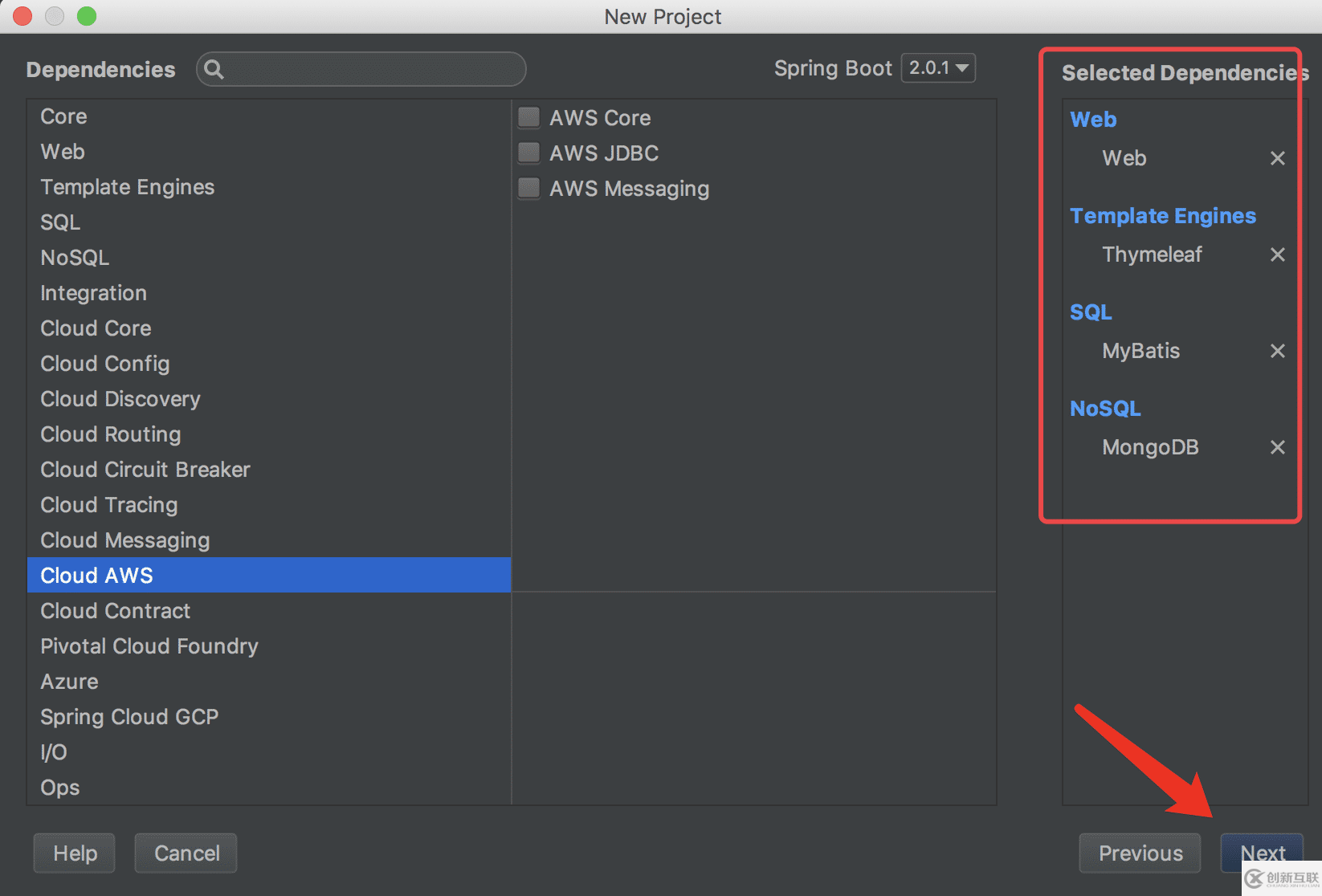Select the Azure category
The image size is (1322, 896).
269,682
